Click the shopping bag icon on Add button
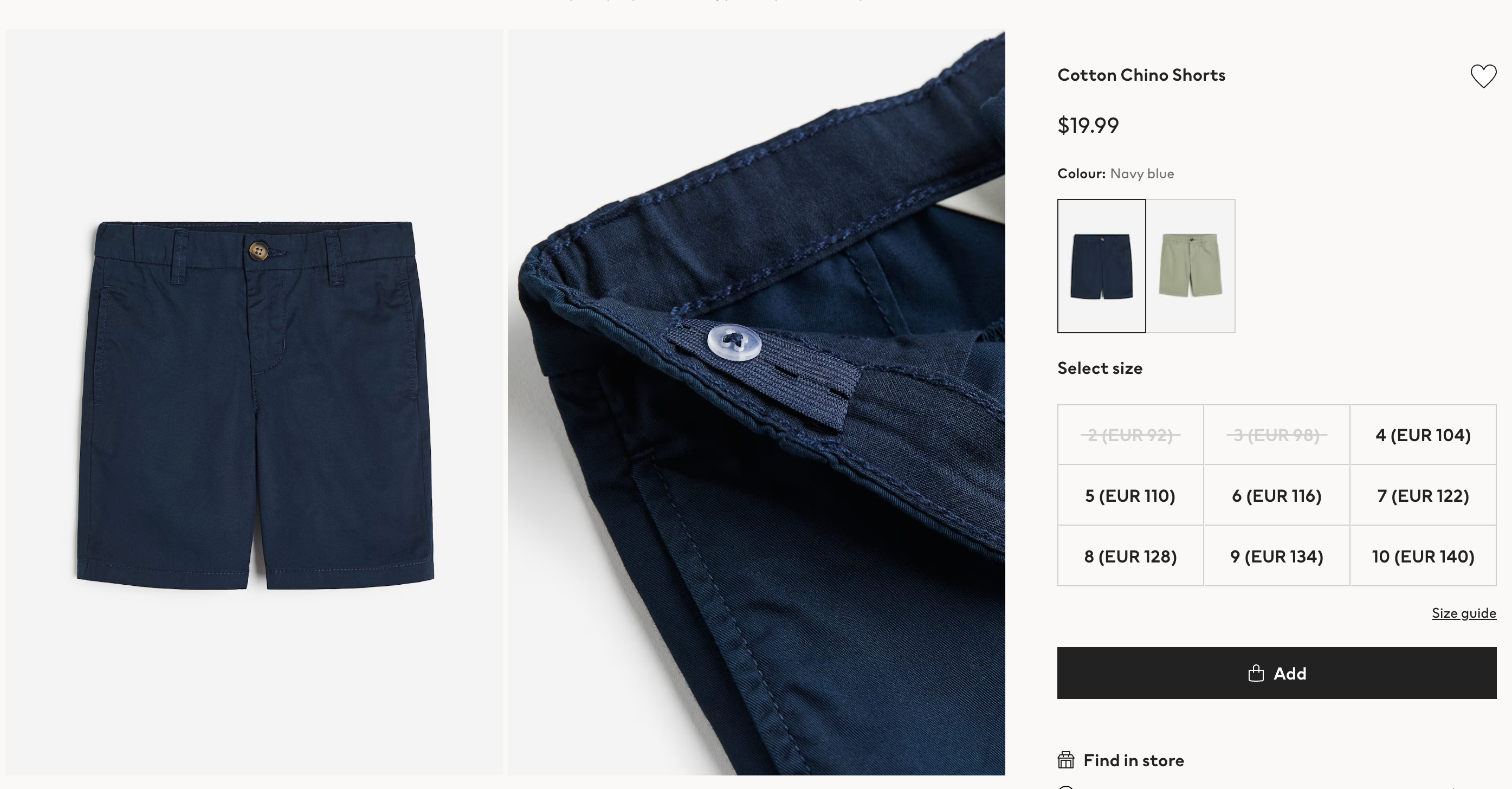This screenshot has height=789, width=1512. 1256,673
